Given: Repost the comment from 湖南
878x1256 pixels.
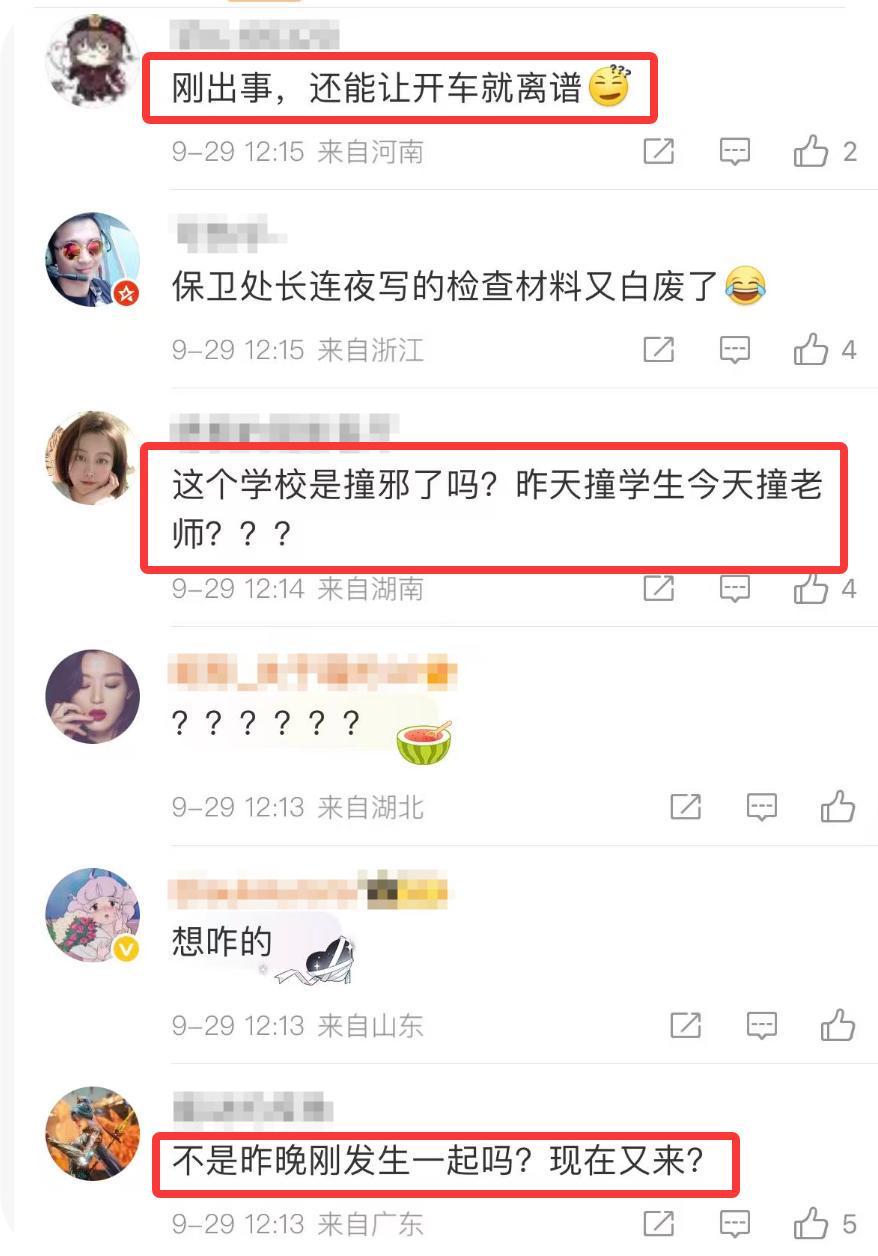Looking at the screenshot, I should coord(658,589).
